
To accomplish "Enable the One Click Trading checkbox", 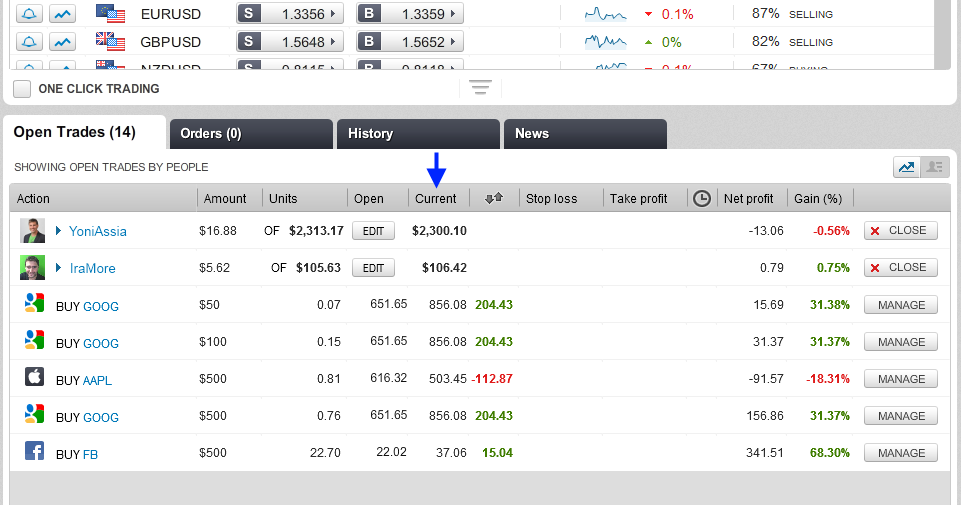I will tap(22, 89).
